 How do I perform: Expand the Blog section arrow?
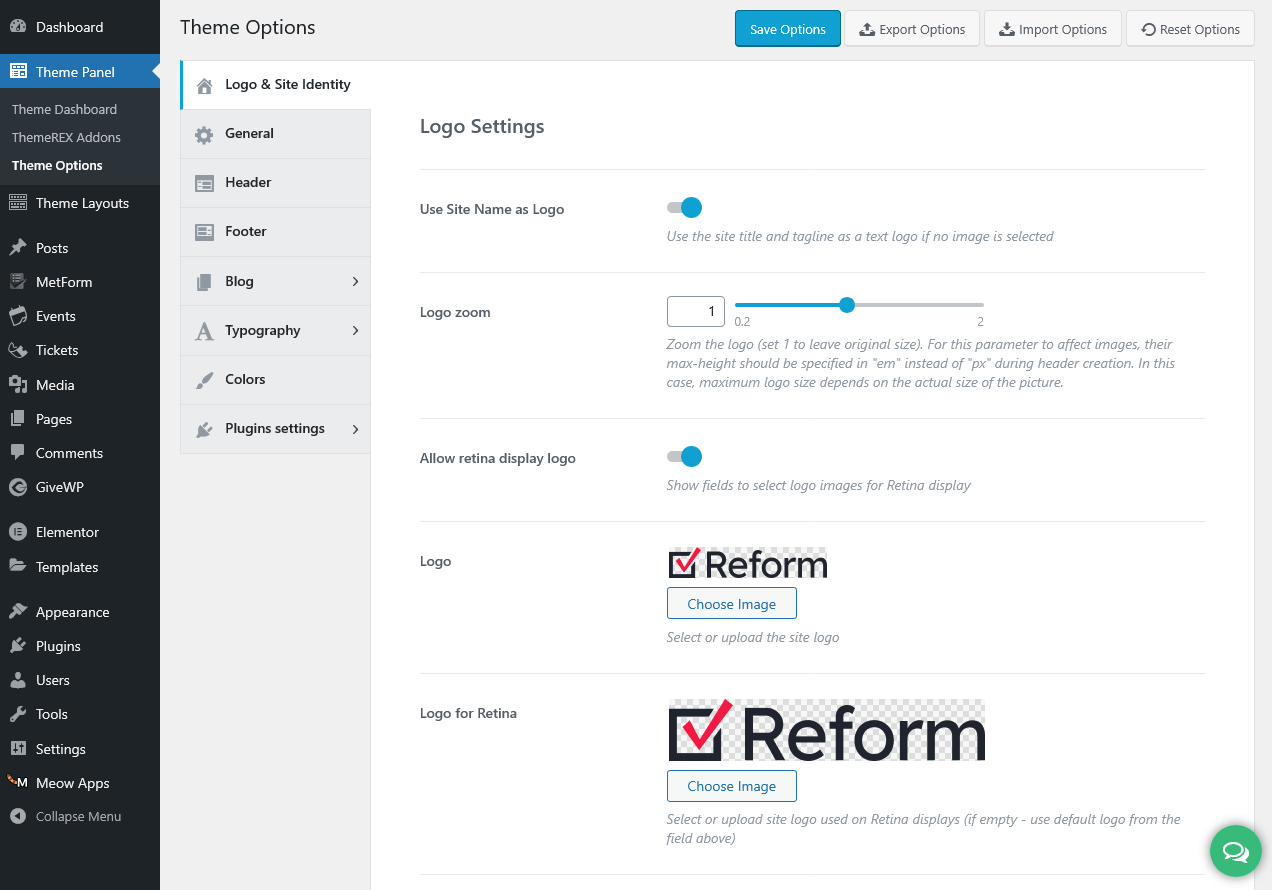tap(355, 282)
